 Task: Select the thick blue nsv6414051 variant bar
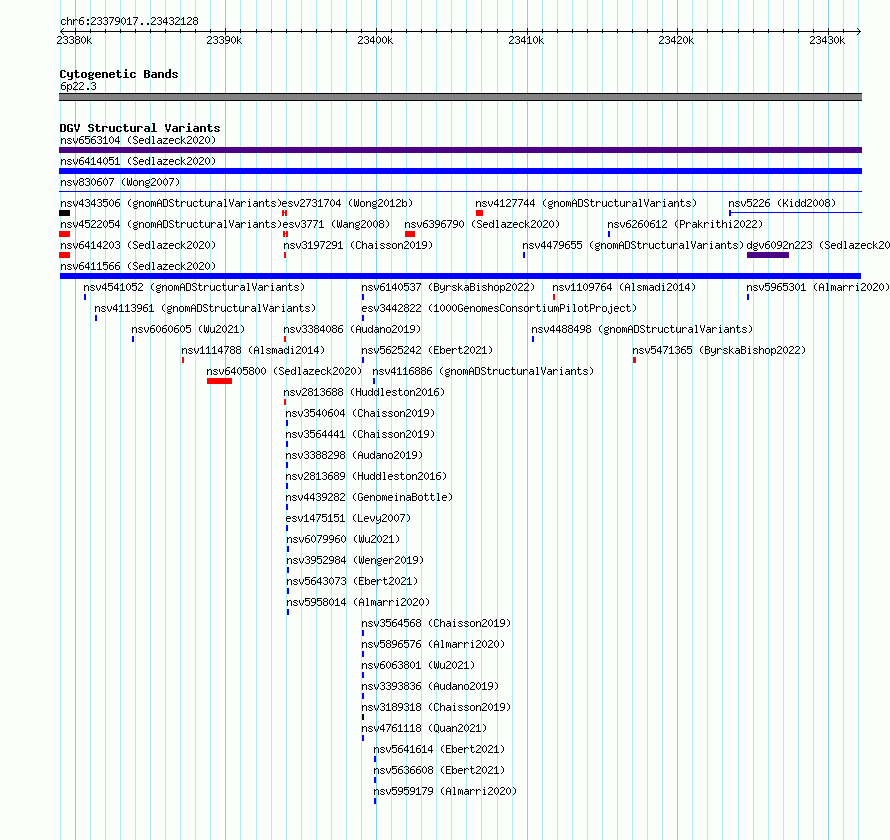[460, 171]
